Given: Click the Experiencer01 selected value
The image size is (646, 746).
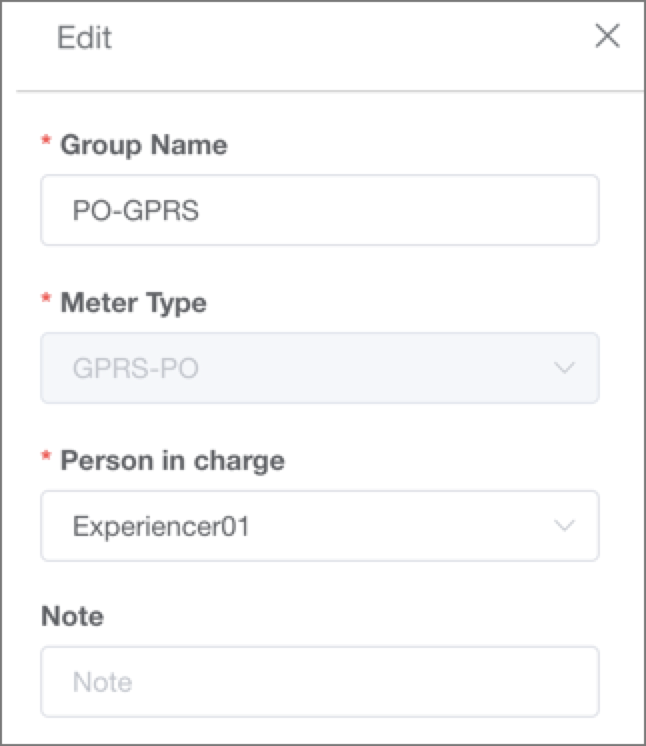Looking at the screenshot, I should click(161, 526).
